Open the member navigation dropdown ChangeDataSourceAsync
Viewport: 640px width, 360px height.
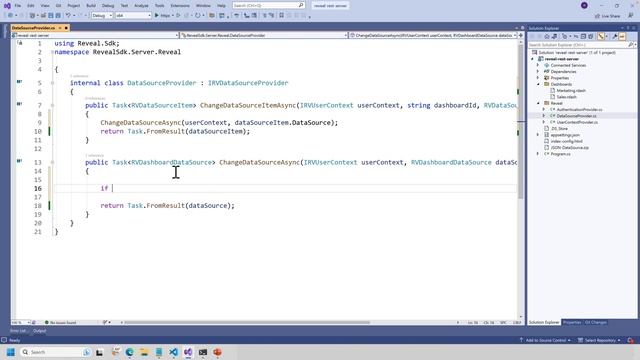click(433, 36)
